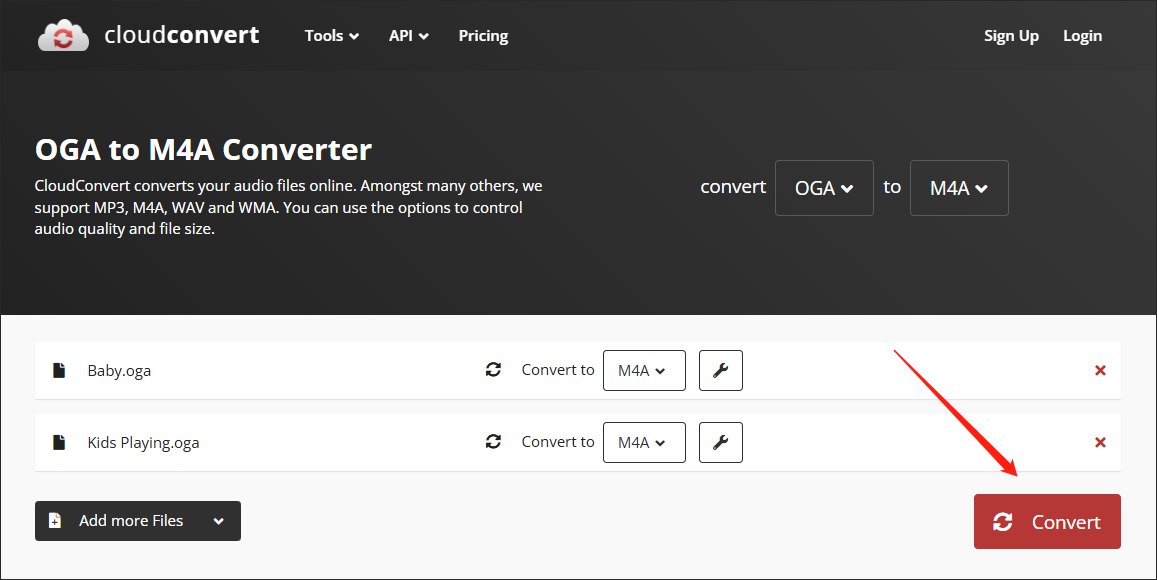Click the OGA to M4A Converter heading

(203, 150)
